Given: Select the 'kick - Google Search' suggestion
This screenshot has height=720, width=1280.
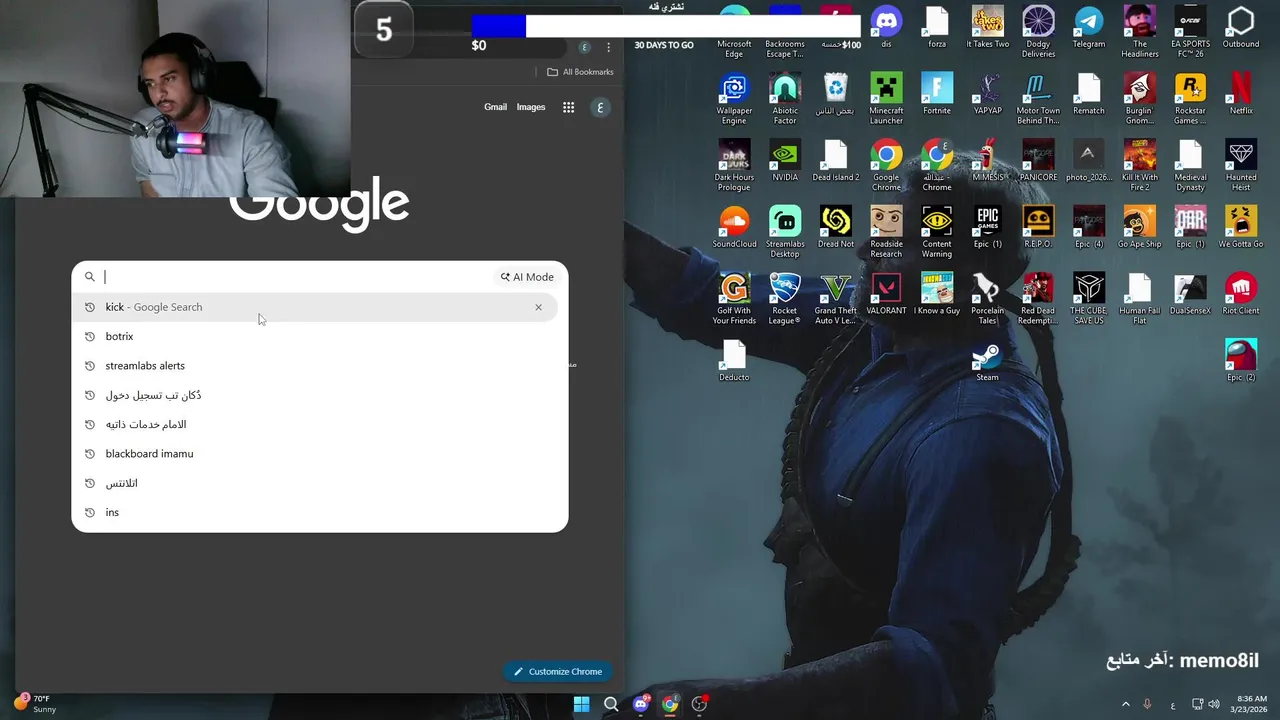Looking at the screenshot, I should (314, 307).
